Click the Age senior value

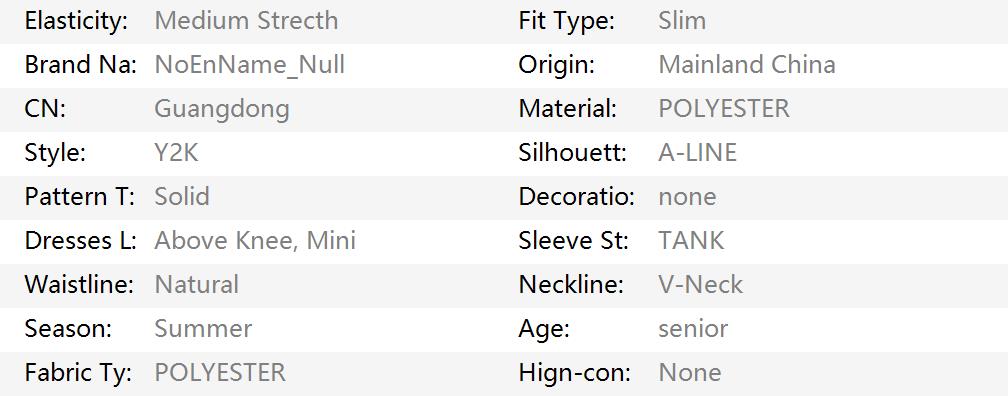(x=693, y=328)
